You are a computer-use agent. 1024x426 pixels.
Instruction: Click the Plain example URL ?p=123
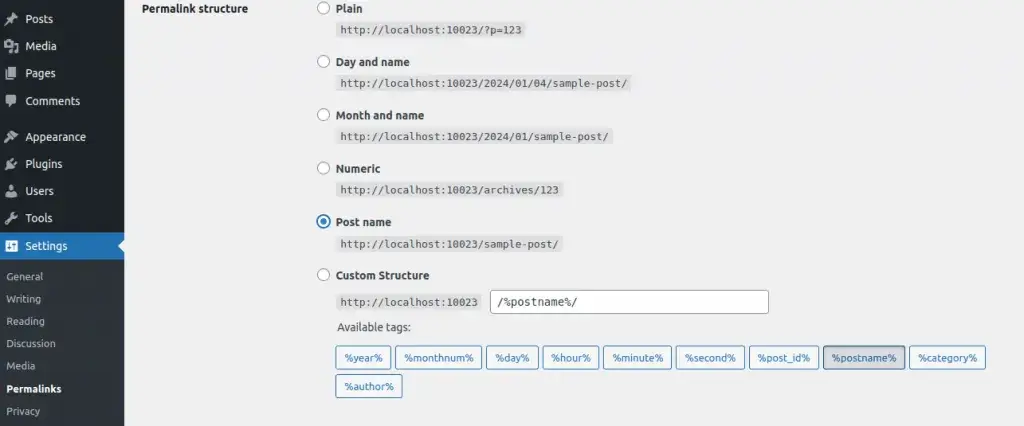coord(431,30)
